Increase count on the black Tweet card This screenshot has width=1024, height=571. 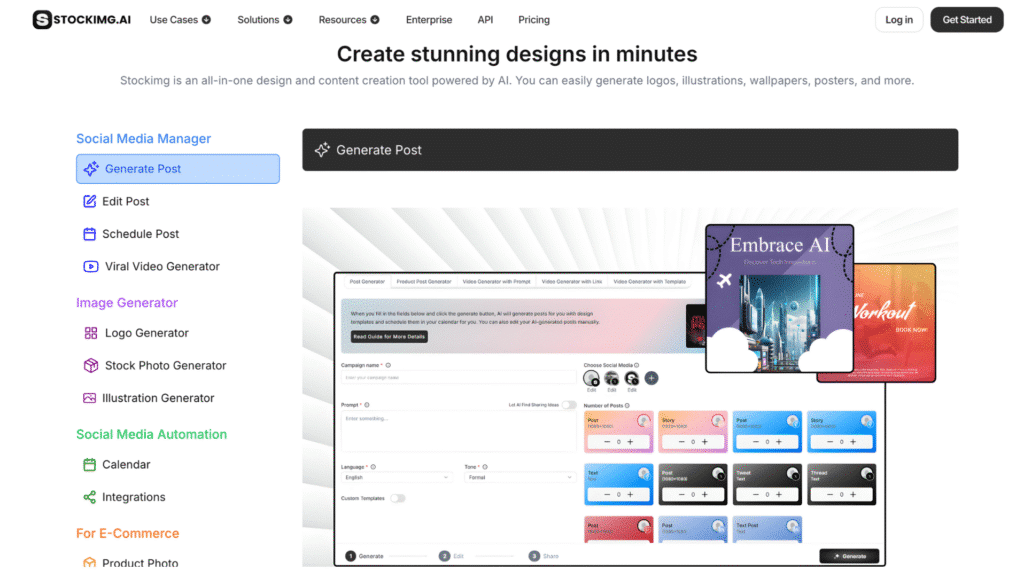778,495
